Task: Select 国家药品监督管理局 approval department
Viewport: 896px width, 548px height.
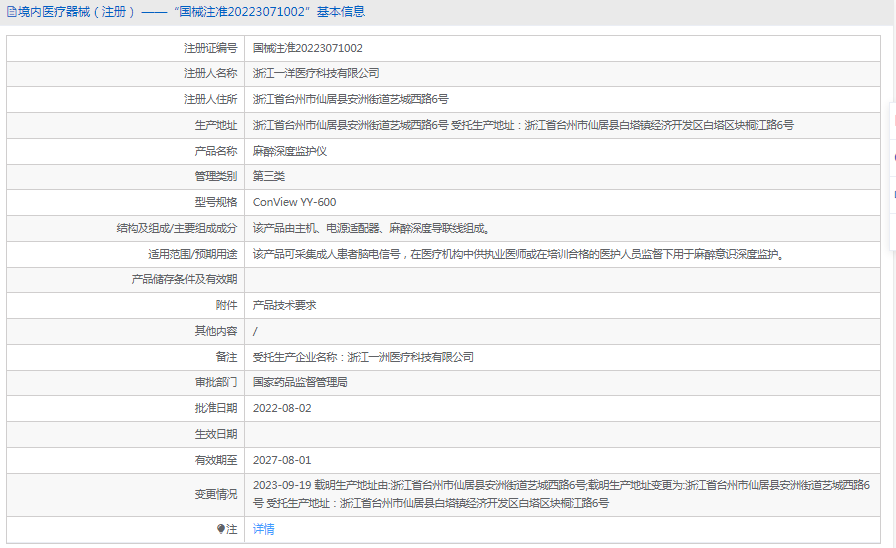Action: pyautogui.click(x=300, y=382)
